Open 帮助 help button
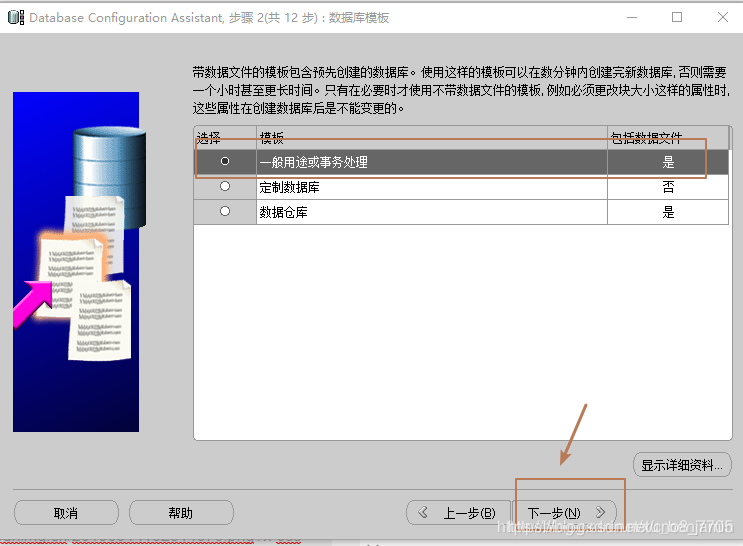The image size is (743, 546). click(181, 512)
